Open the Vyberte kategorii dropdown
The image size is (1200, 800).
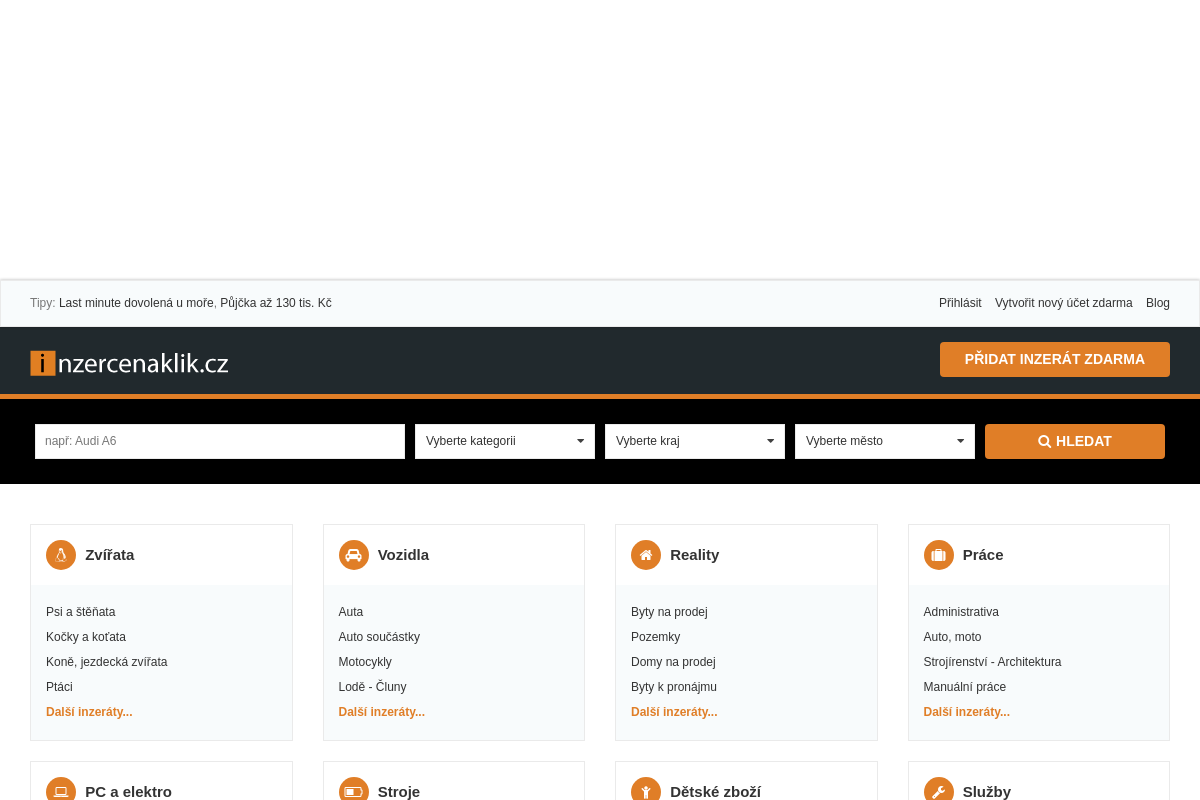click(x=505, y=441)
